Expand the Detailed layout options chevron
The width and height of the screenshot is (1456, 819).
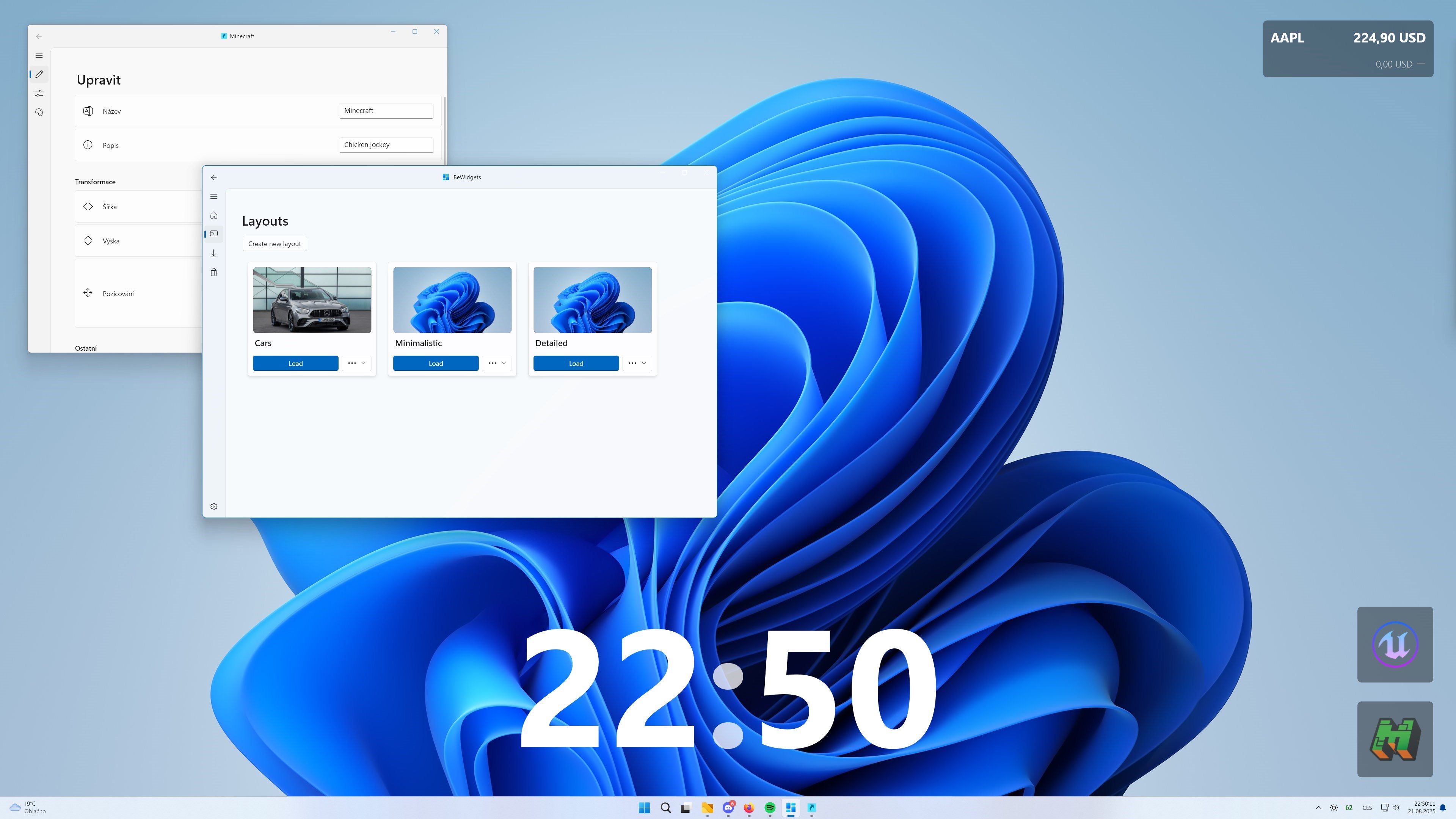click(643, 363)
